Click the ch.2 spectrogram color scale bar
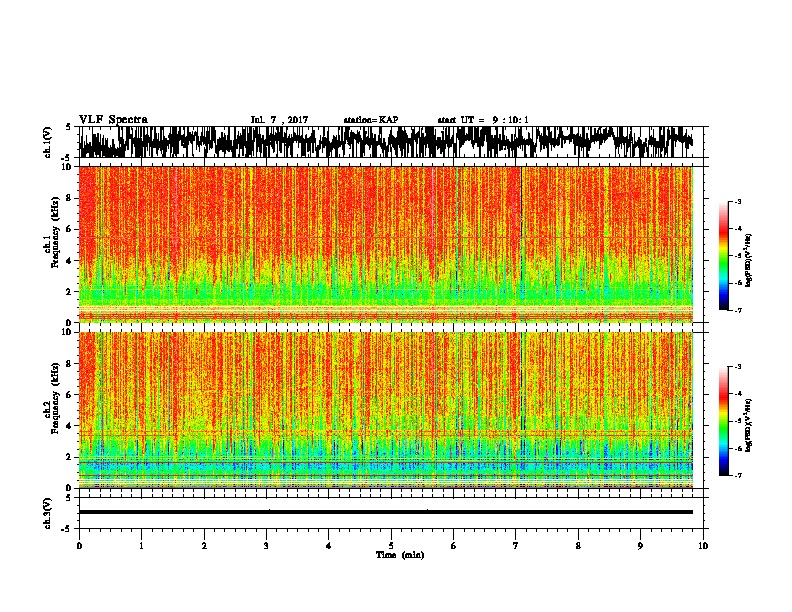 point(723,421)
